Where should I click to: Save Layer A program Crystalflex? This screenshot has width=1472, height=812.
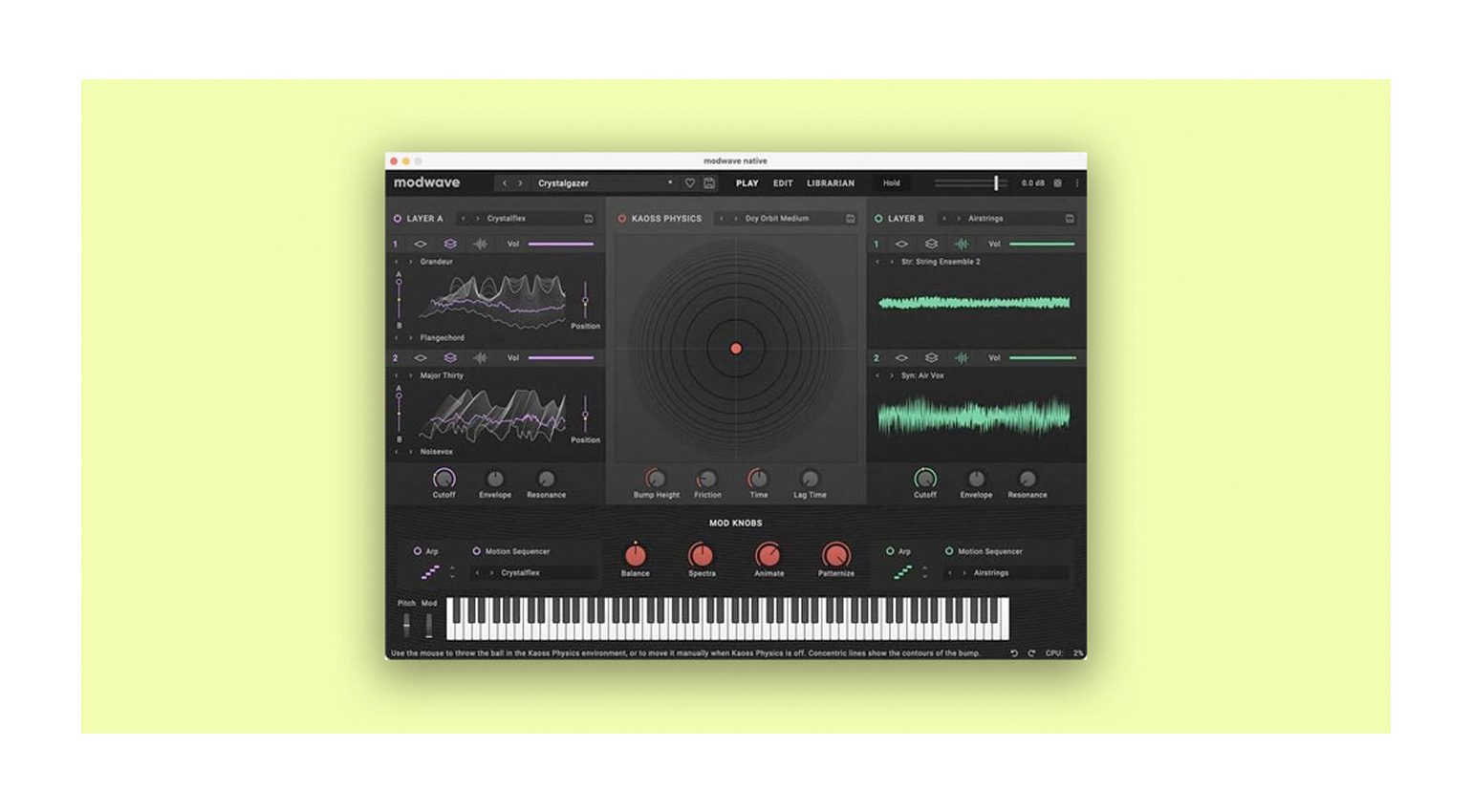589,219
